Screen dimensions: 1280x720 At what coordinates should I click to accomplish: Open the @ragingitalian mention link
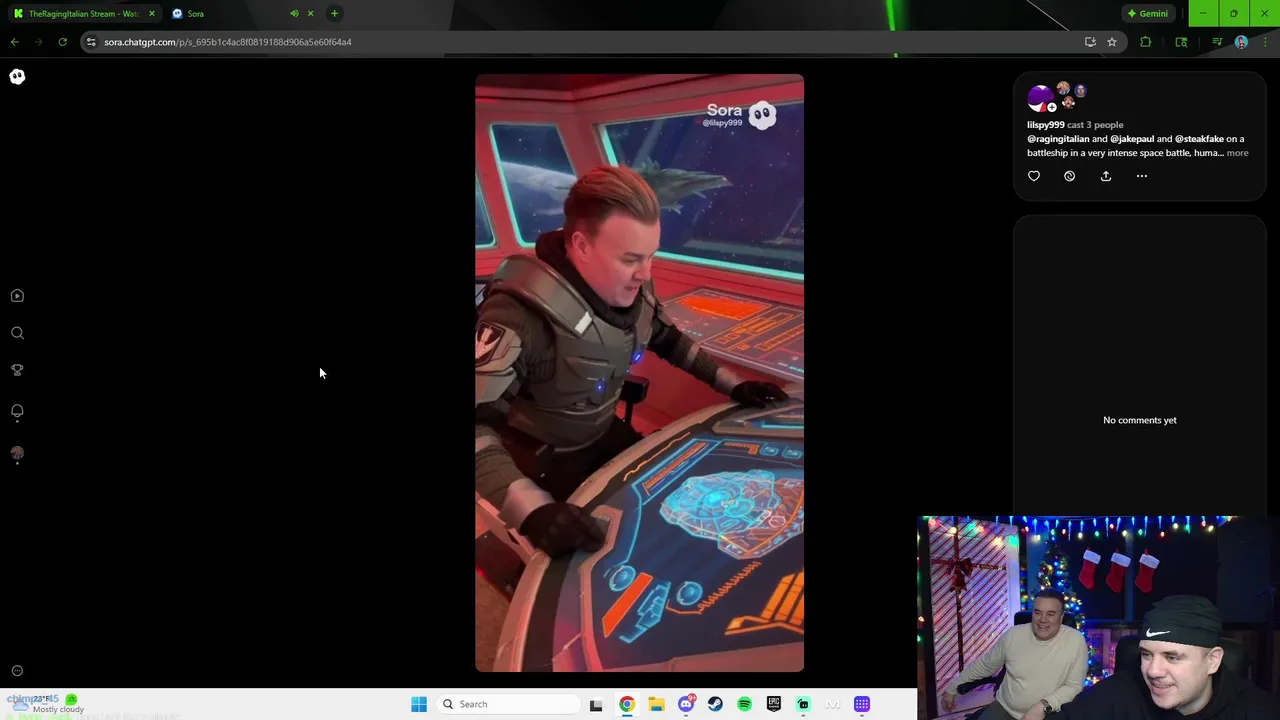1058,139
